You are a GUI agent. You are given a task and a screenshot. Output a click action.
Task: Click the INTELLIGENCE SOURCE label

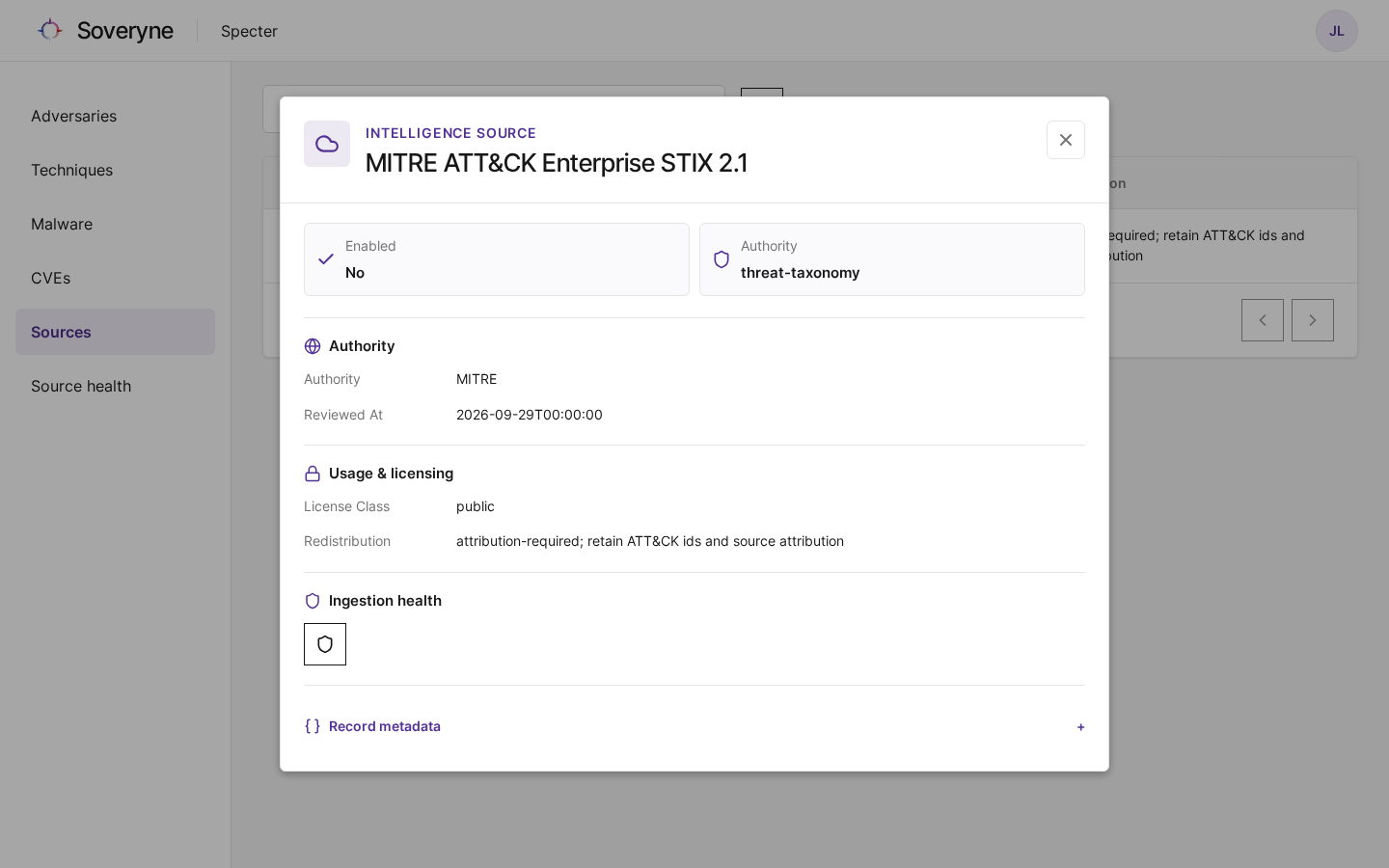coord(450,133)
